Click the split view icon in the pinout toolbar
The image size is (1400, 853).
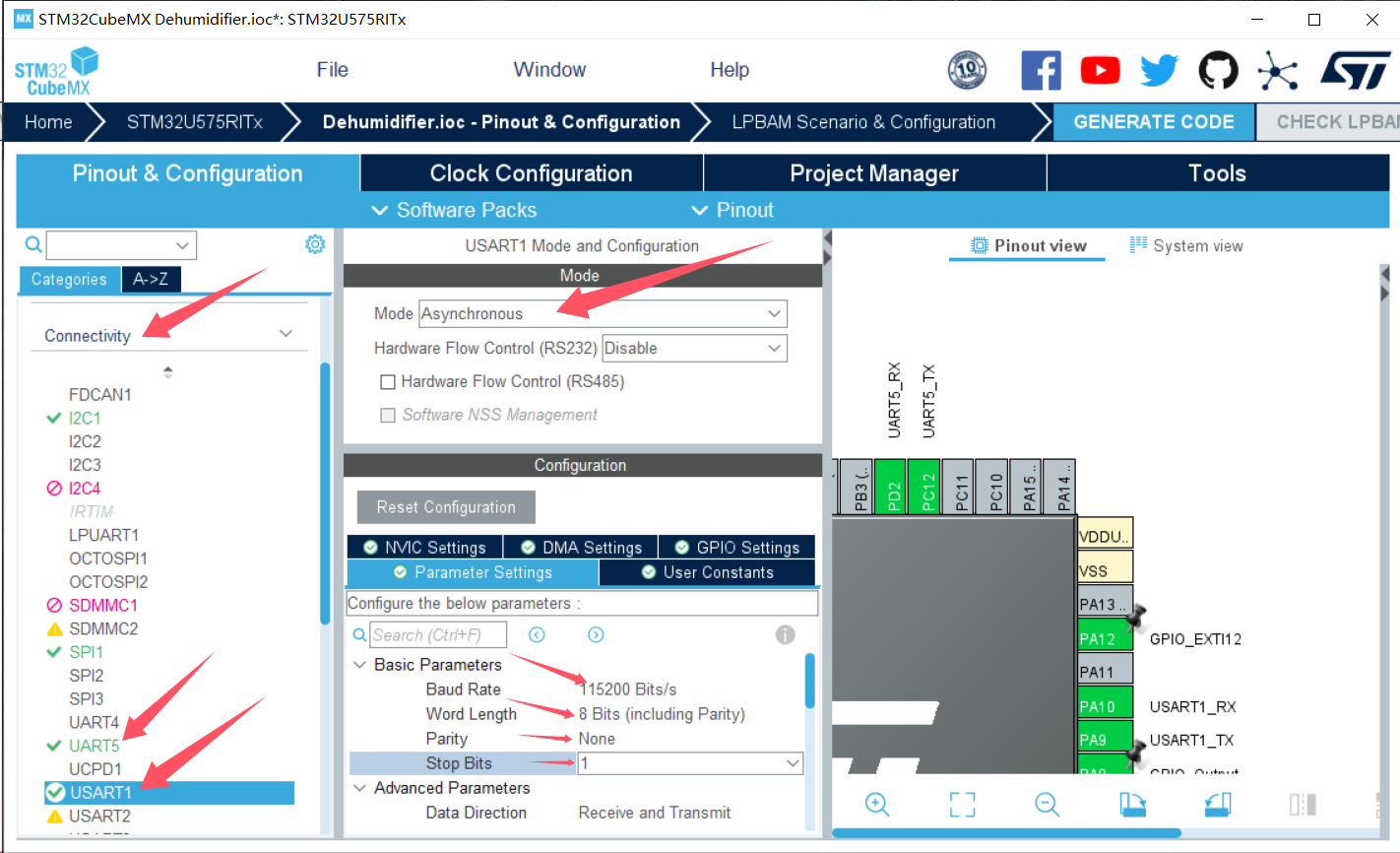click(x=1303, y=804)
